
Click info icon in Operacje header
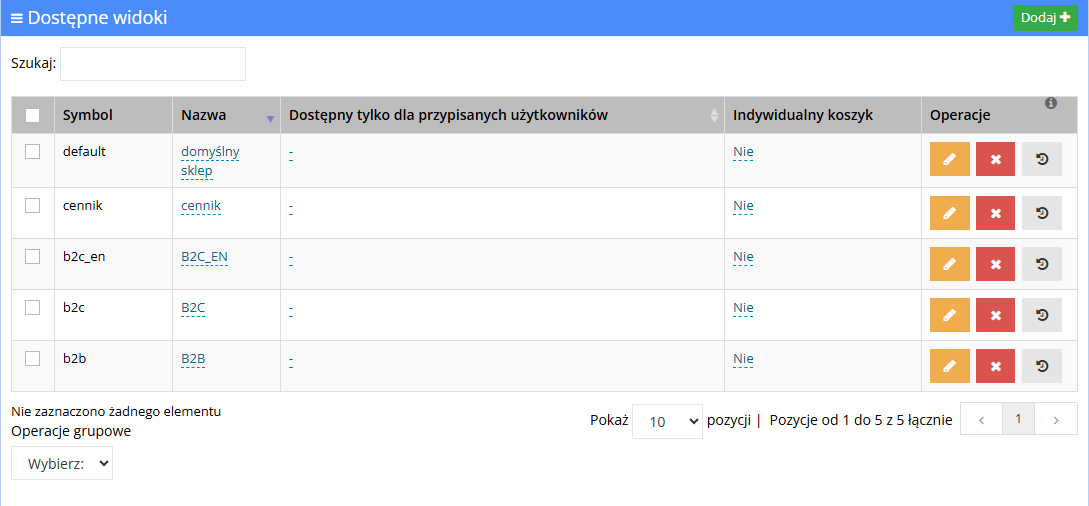pos(1051,103)
